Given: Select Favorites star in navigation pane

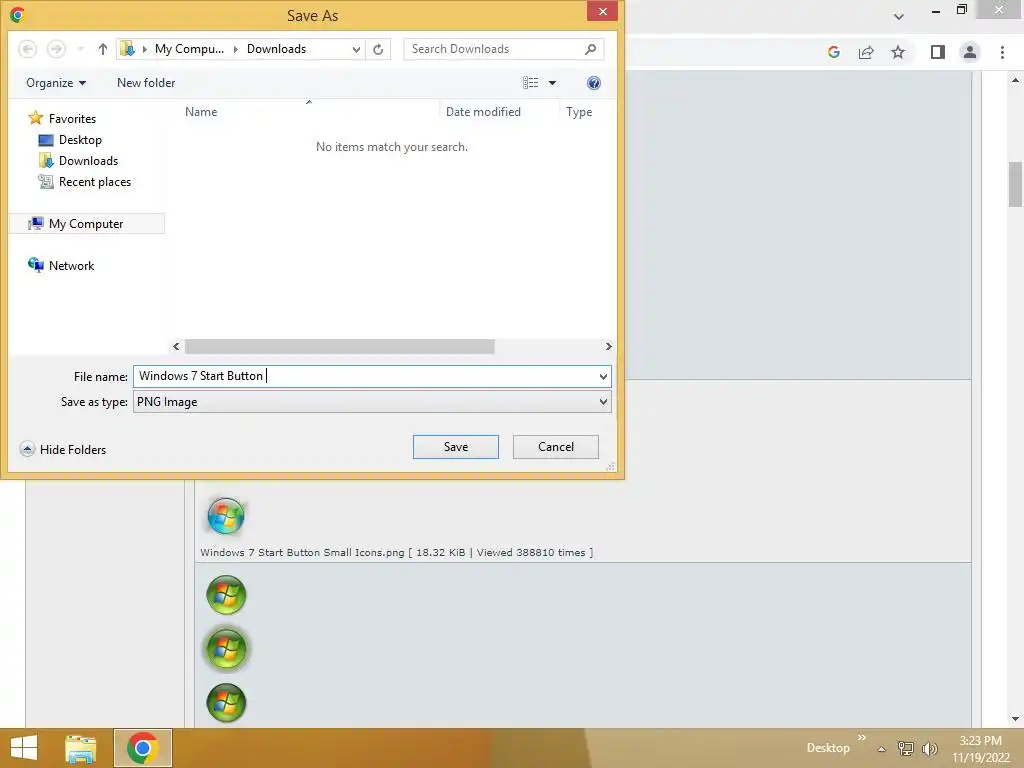Looking at the screenshot, I should pyautogui.click(x=35, y=118).
